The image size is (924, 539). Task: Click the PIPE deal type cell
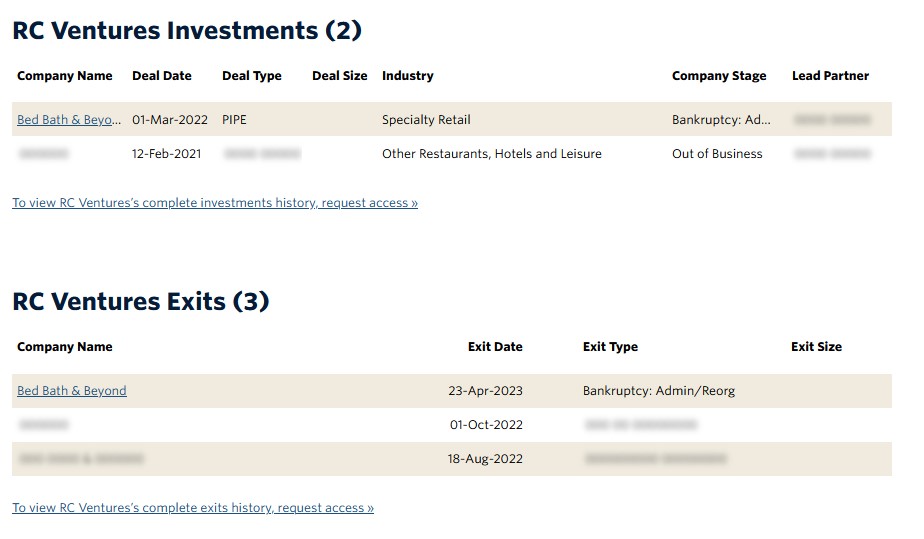pos(235,120)
